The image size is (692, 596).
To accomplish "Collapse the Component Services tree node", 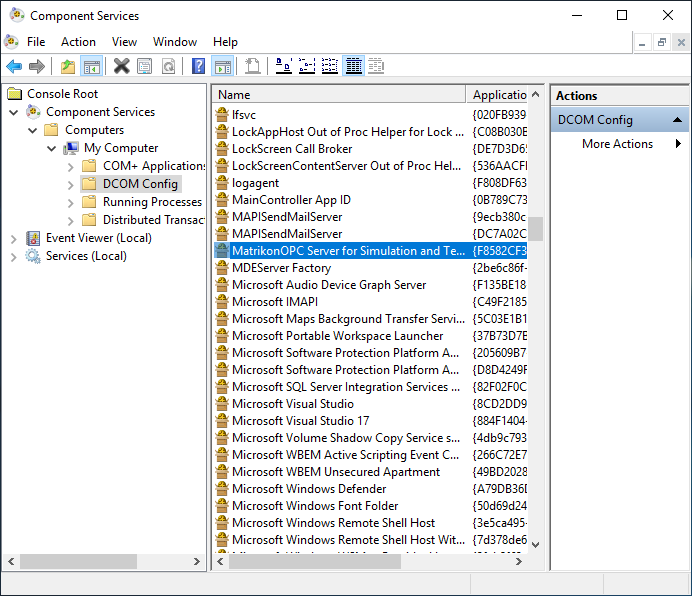I will (14, 112).
